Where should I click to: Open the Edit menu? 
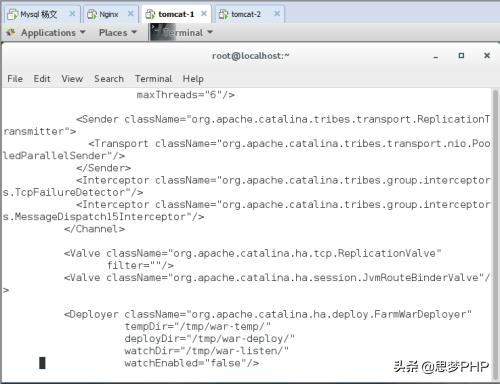(x=42, y=79)
